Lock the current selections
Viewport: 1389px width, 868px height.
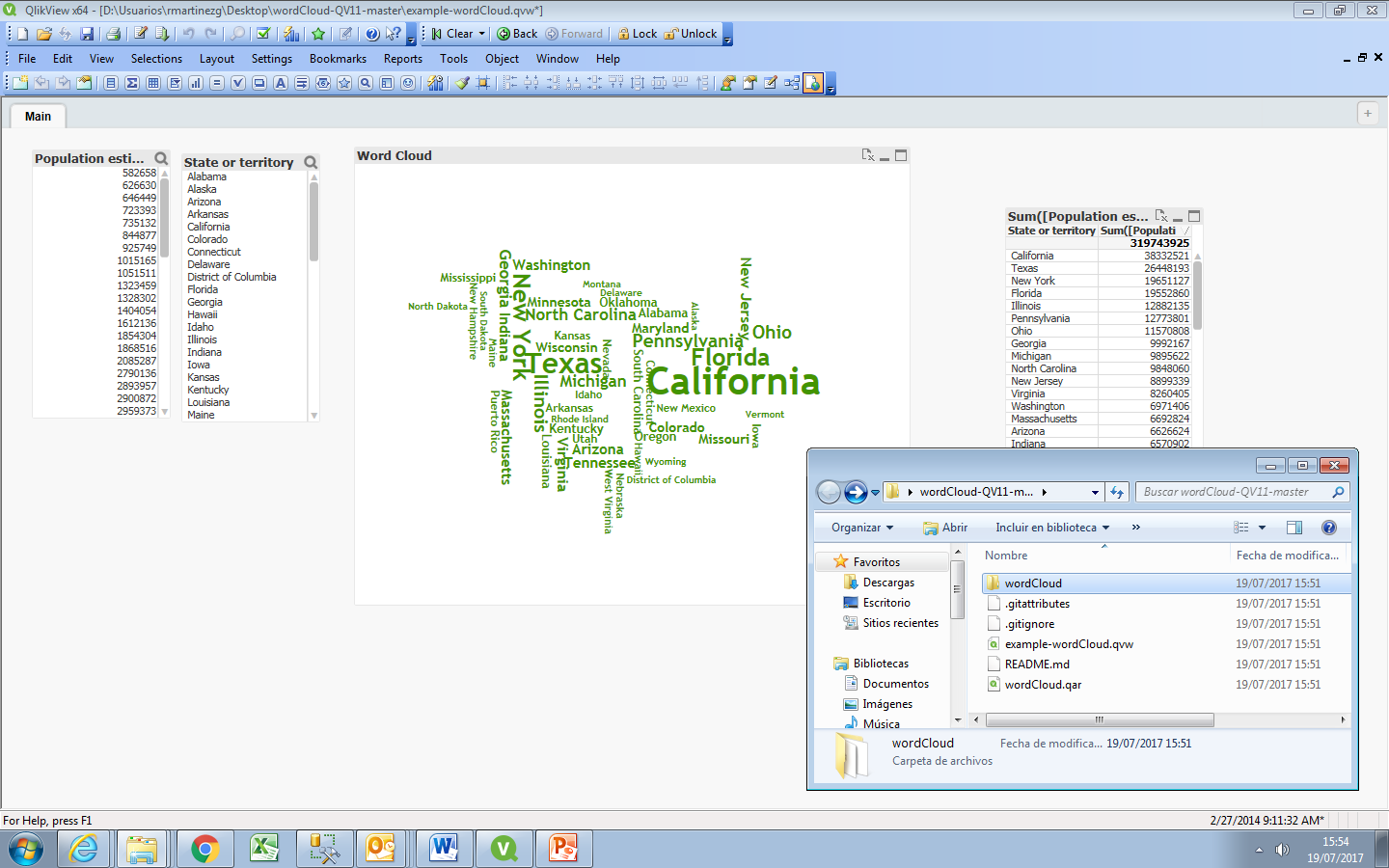(637, 34)
